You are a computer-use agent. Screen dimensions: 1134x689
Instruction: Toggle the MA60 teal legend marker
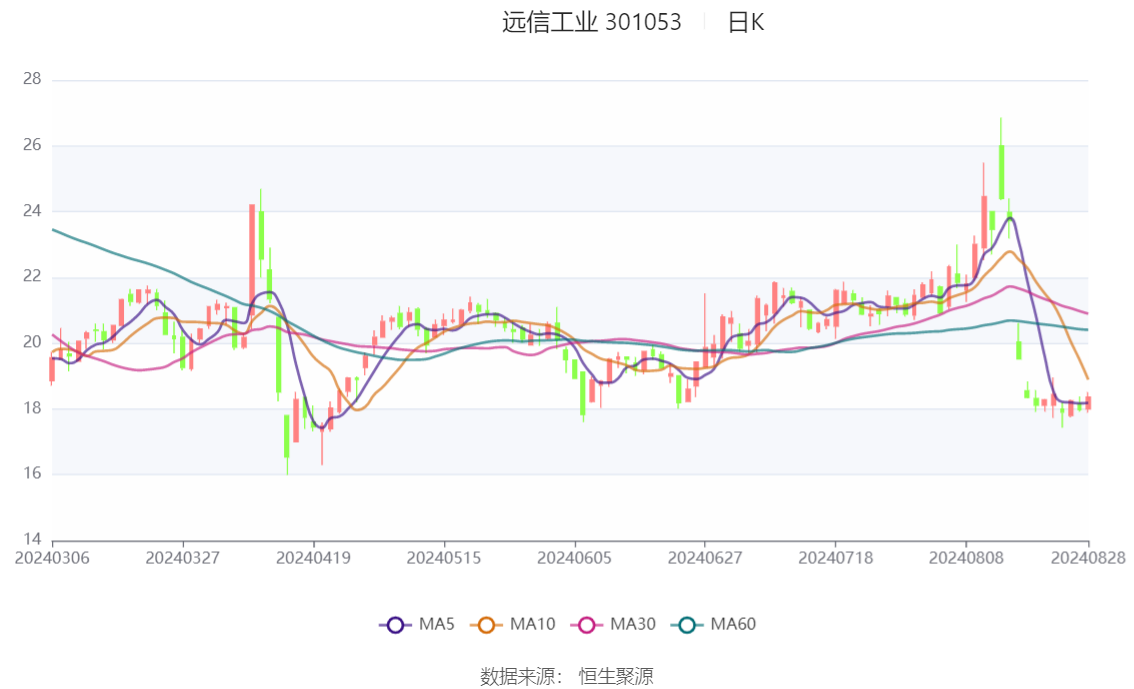click(687, 625)
